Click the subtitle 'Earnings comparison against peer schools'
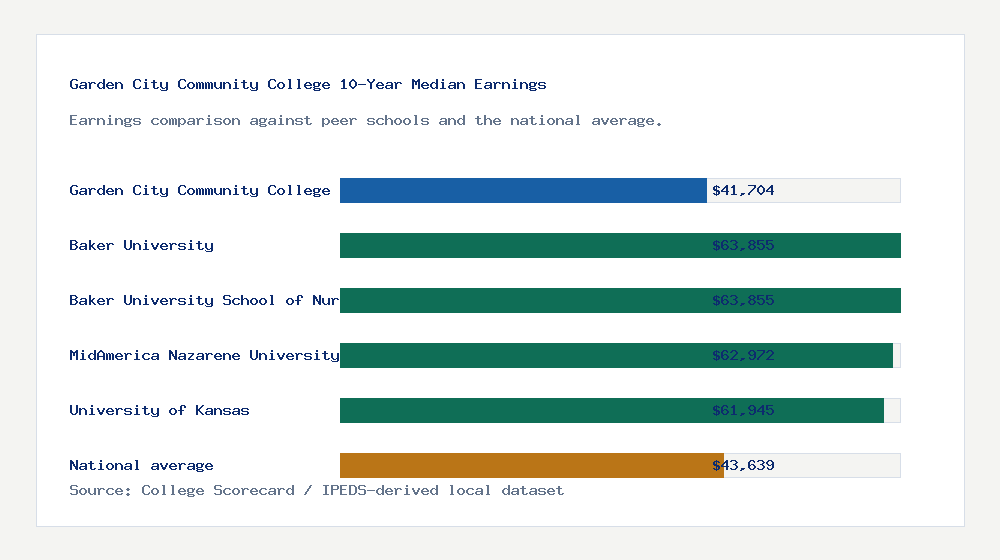1000x560 pixels. tap(249, 121)
